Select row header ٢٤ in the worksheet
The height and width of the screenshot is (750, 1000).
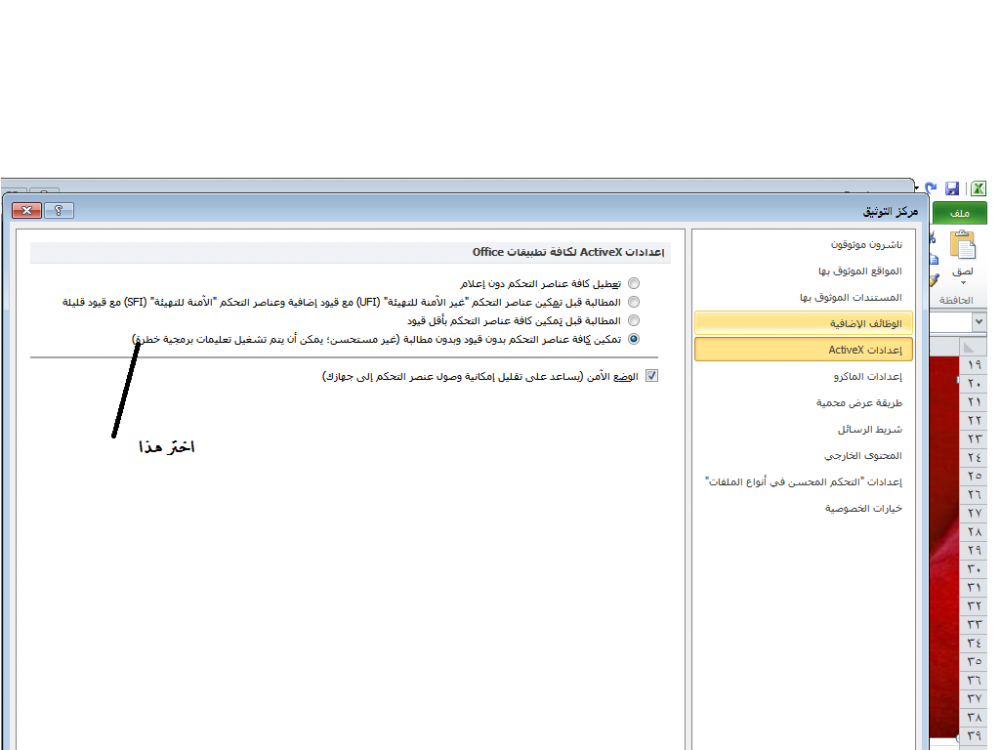coord(973,457)
